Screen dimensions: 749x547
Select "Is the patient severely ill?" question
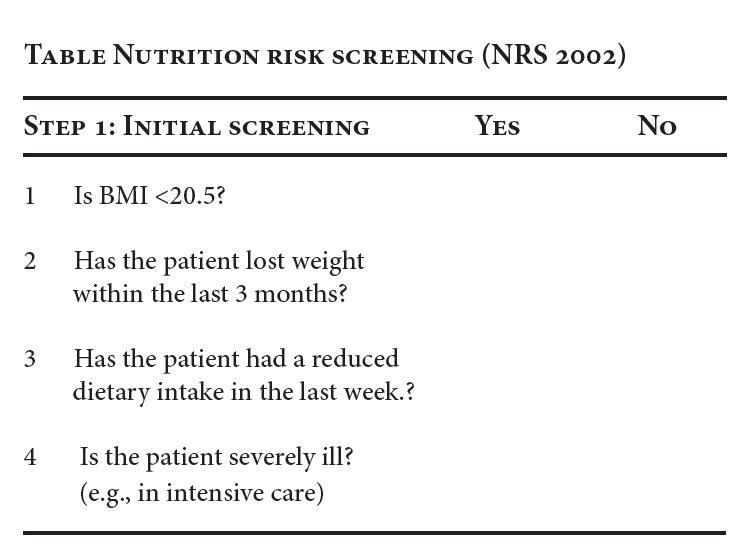coord(216,458)
